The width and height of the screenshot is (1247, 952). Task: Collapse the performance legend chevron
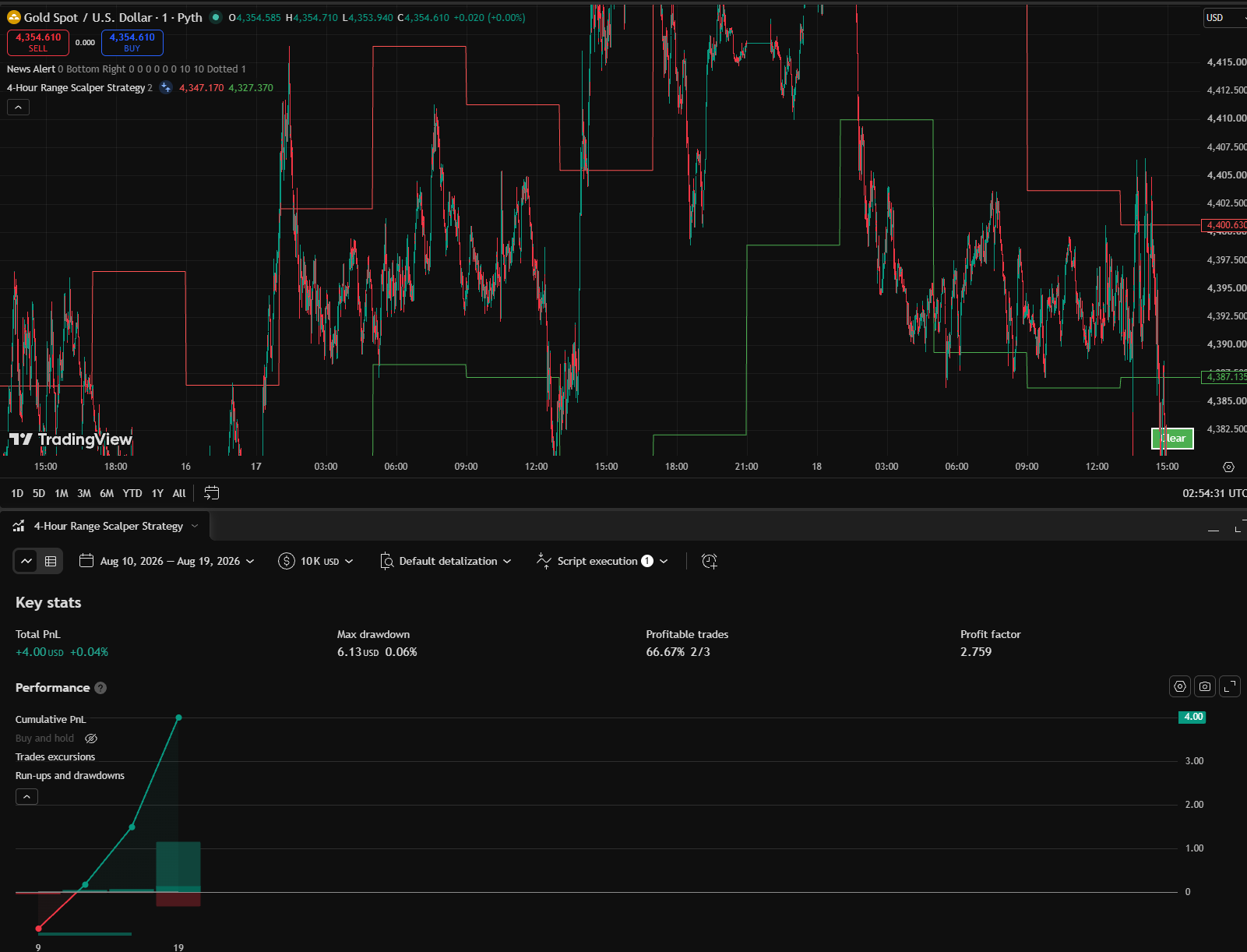point(26,796)
